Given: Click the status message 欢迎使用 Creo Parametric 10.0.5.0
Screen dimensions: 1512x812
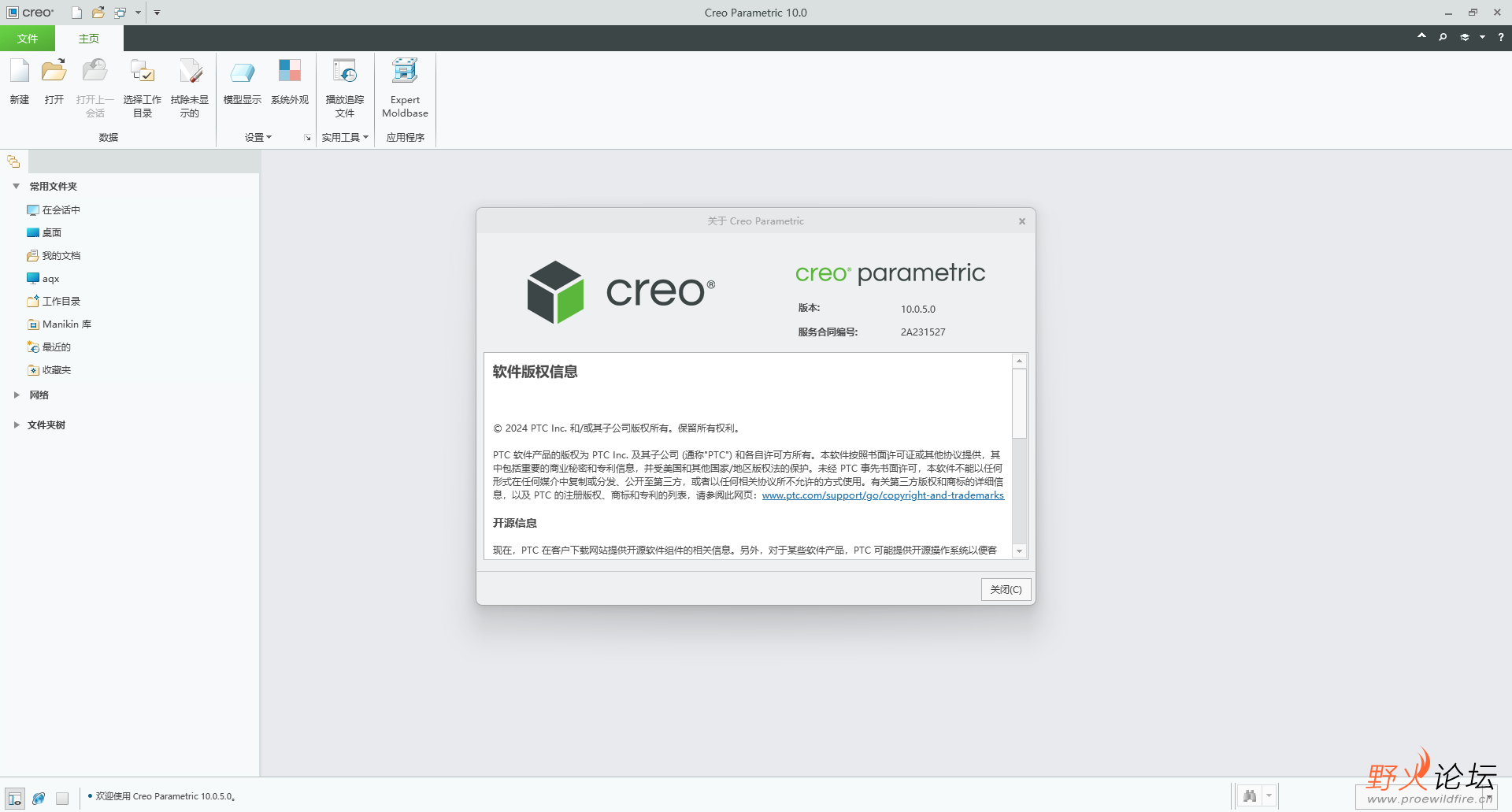Looking at the screenshot, I should (165, 796).
